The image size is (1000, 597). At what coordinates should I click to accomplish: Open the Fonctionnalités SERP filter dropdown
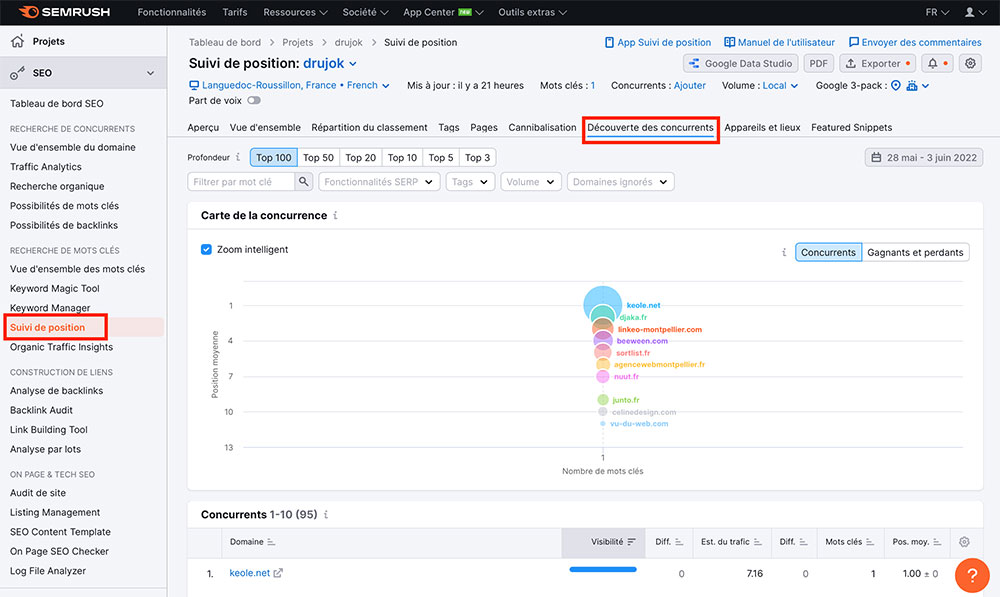tap(378, 182)
